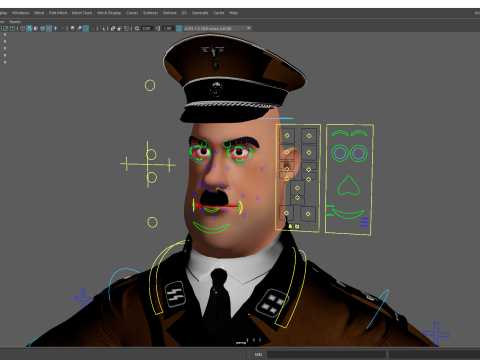Viewport: 480px width, 360px height.
Task: Select the bottom-right diamond handle in the slider panel
Action: 308,214
